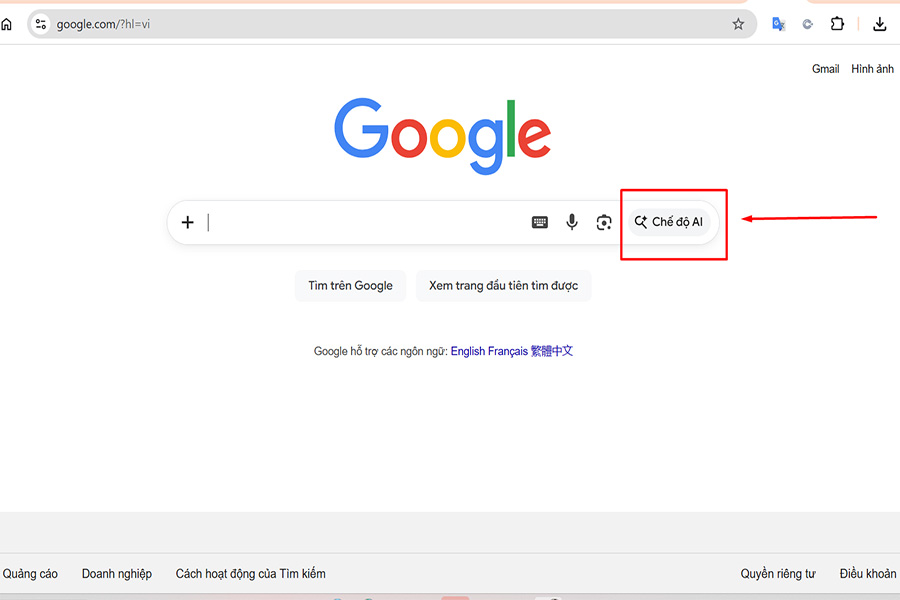The height and width of the screenshot is (600, 900).
Task: Open the Gmail link
Action: [825, 69]
